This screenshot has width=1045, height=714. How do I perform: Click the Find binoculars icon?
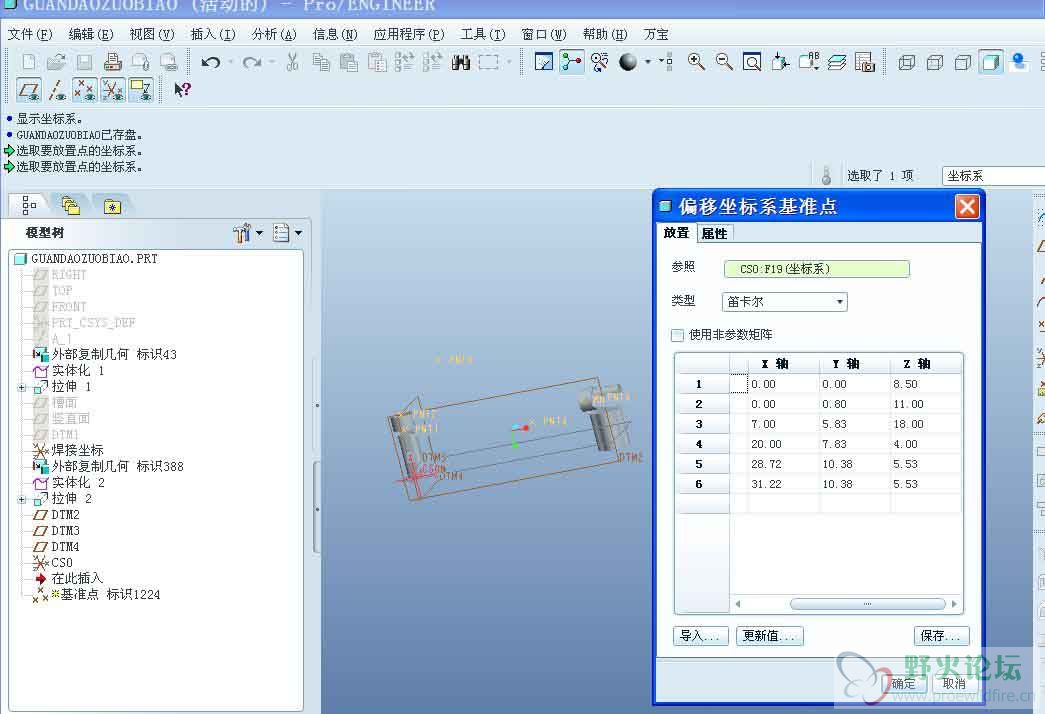point(461,62)
